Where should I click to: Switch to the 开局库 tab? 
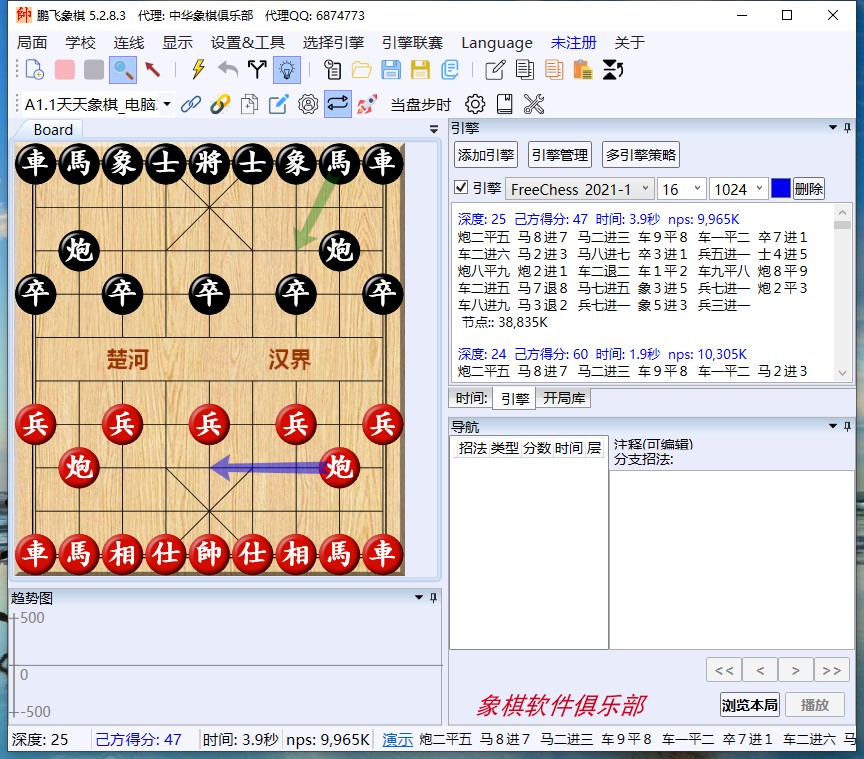click(565, 398)
